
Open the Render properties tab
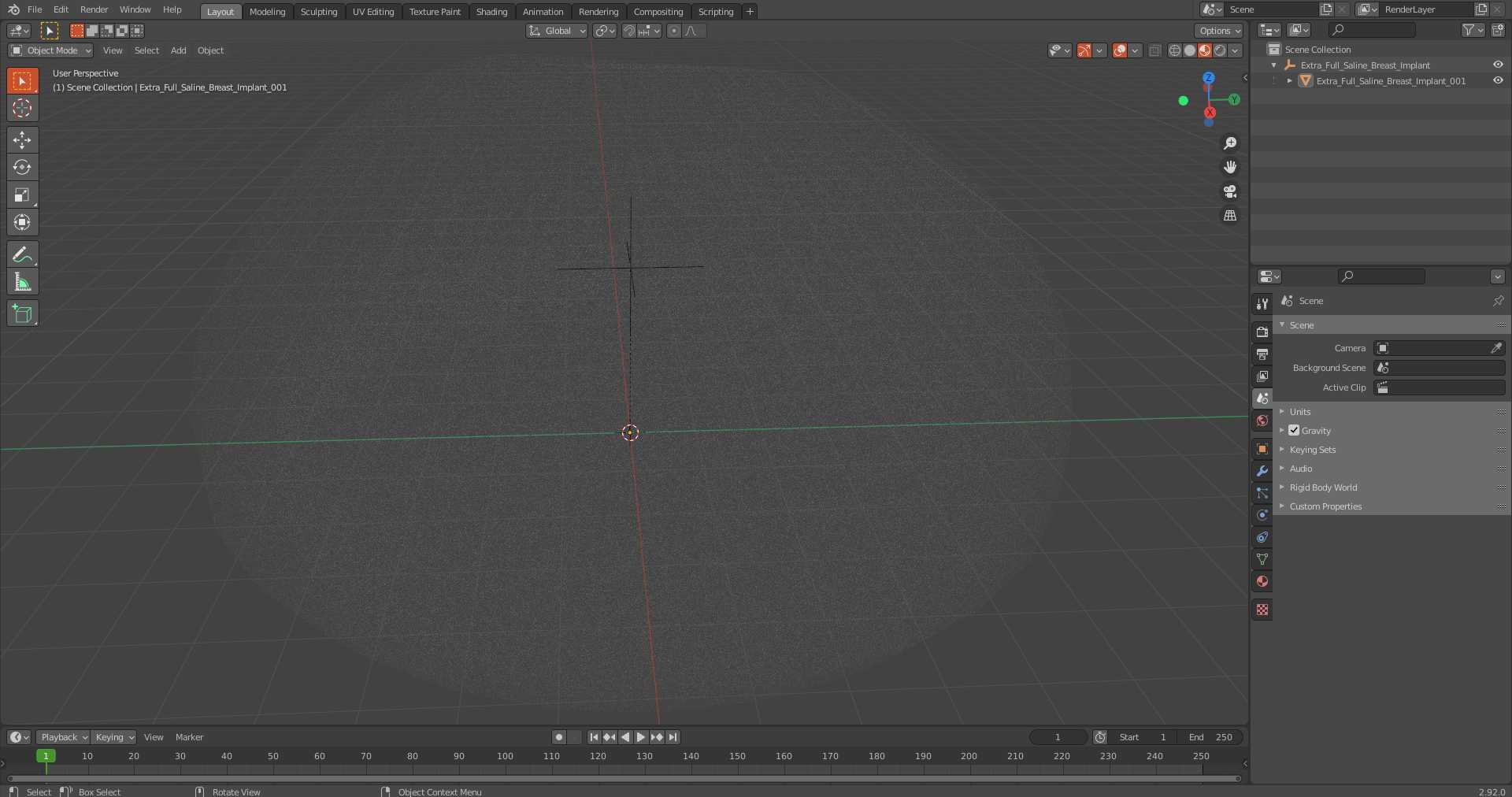pos(1262,332)
